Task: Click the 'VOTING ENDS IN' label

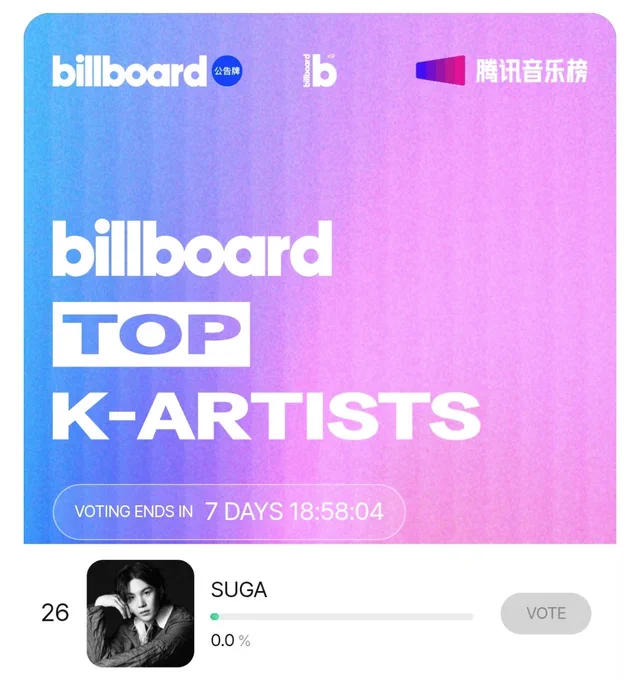Action: pos(134,512)
